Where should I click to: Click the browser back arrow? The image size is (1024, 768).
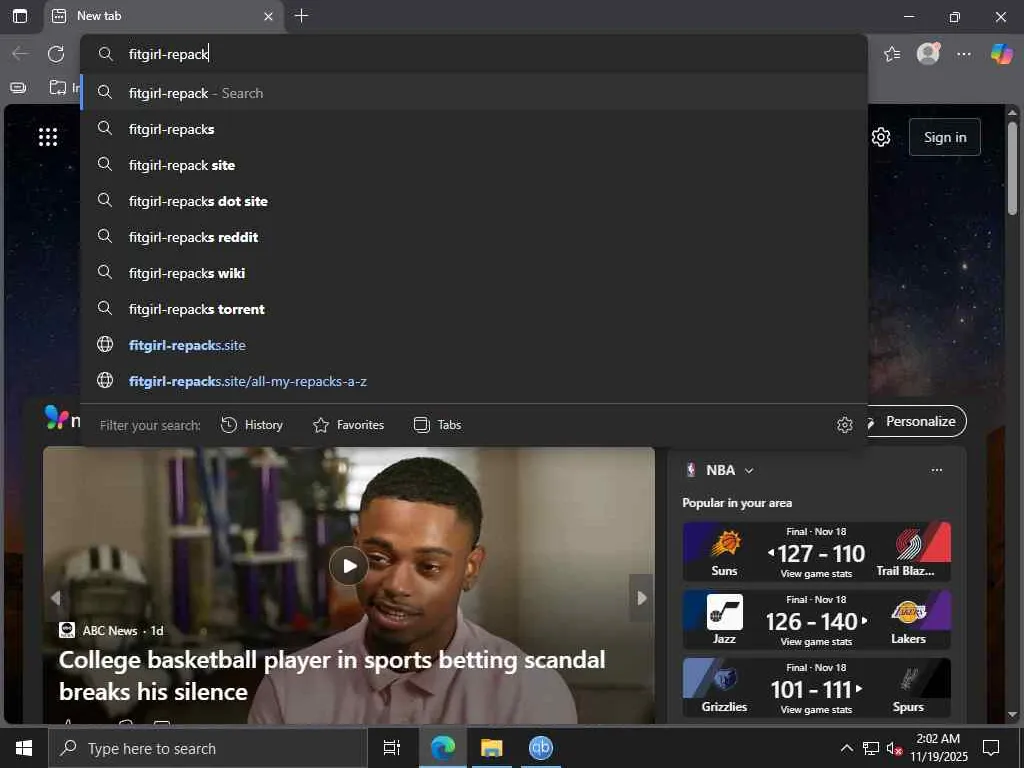pos(20,54)
